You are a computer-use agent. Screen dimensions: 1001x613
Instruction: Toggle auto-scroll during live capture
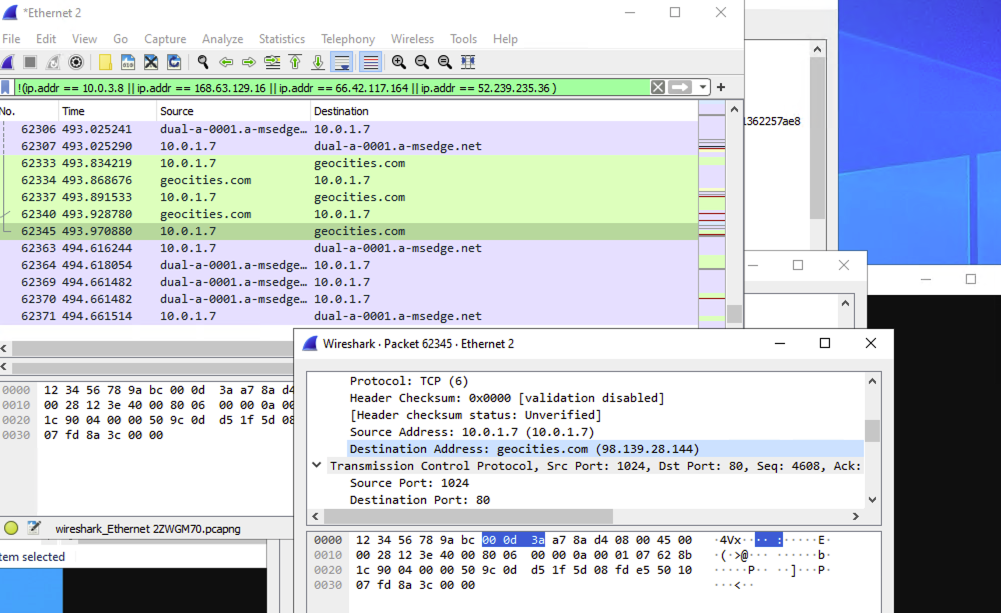coord(342,62)
